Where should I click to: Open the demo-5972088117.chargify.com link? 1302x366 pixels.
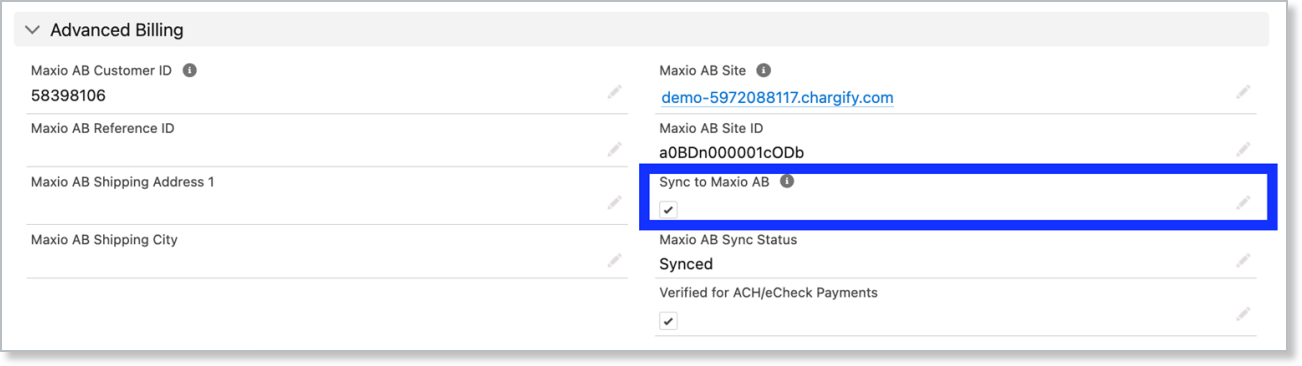pos(777,98)
